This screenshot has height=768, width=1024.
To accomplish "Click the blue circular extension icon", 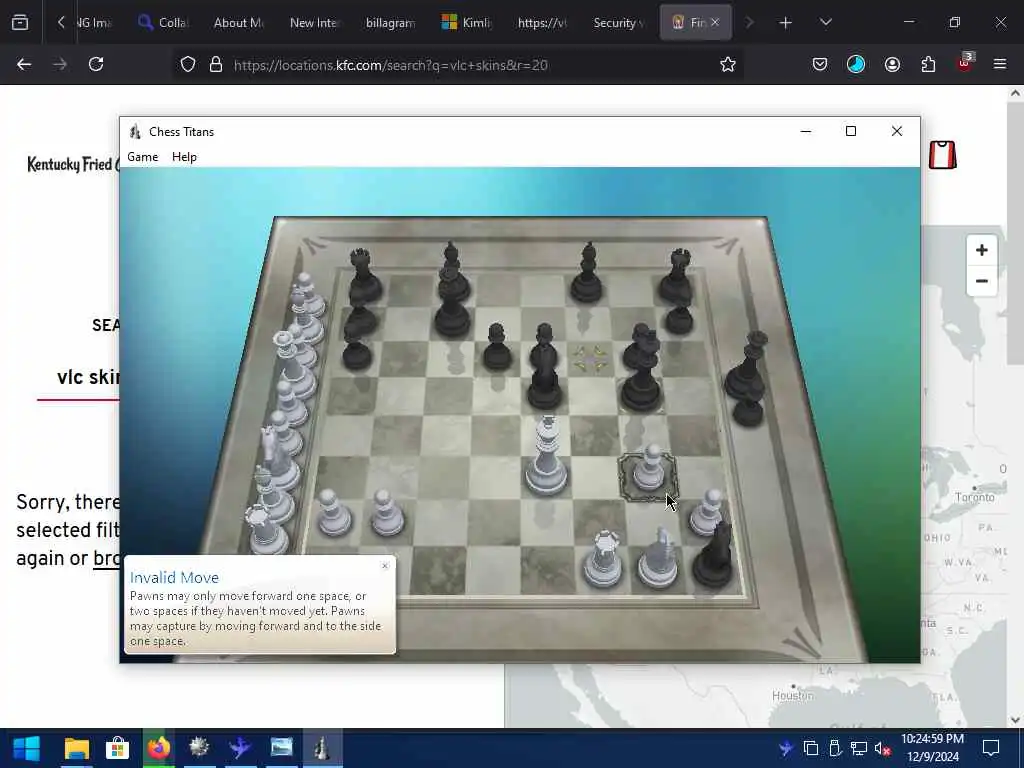I will 856,64.
